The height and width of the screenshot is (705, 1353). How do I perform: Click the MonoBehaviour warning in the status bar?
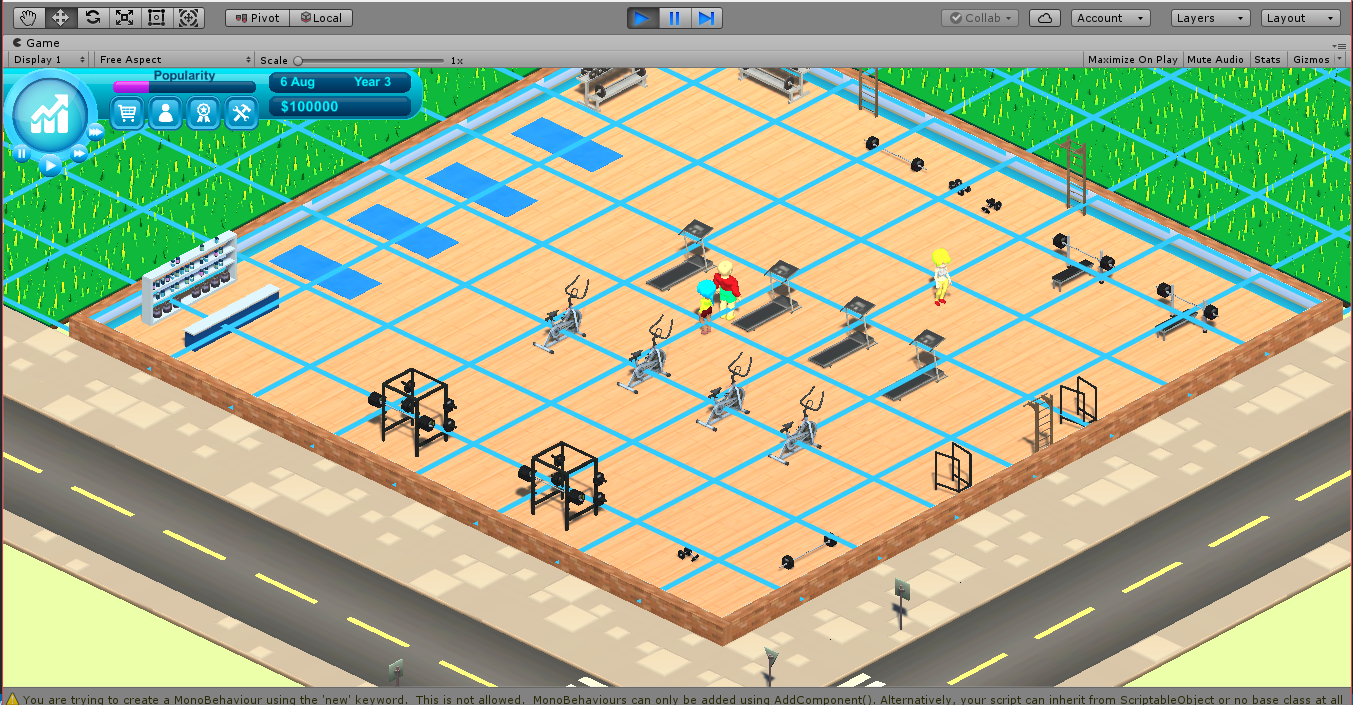400,699
